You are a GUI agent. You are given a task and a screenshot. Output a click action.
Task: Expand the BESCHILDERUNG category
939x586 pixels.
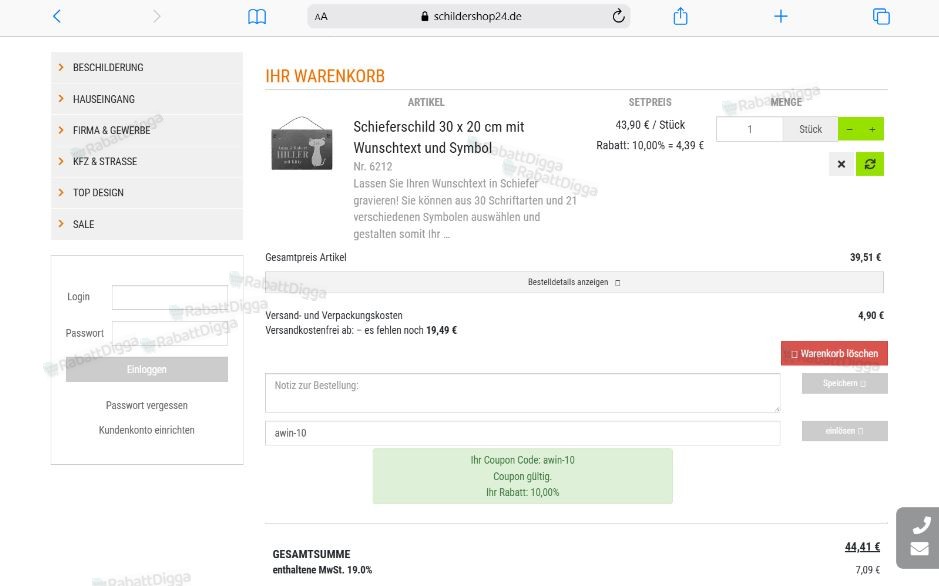(x=147, y=68)
